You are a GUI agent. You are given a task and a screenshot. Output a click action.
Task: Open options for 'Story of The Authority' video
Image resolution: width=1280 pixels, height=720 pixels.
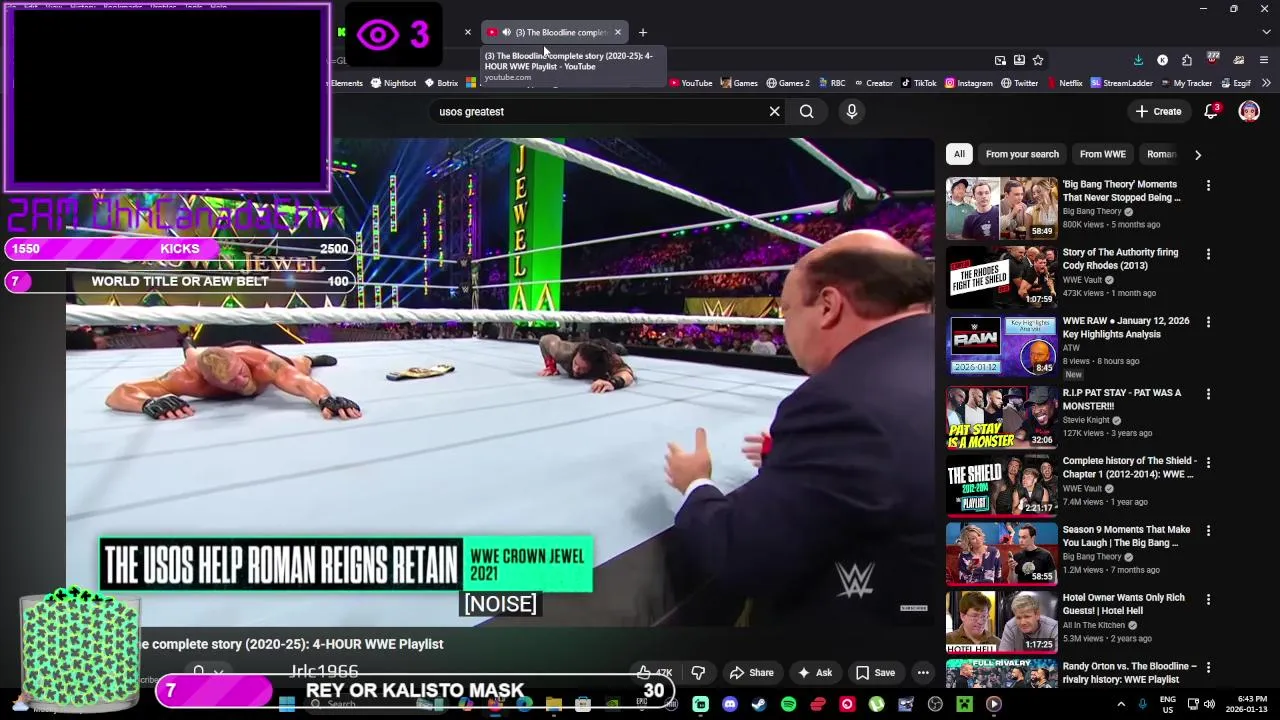(1208, 254)
